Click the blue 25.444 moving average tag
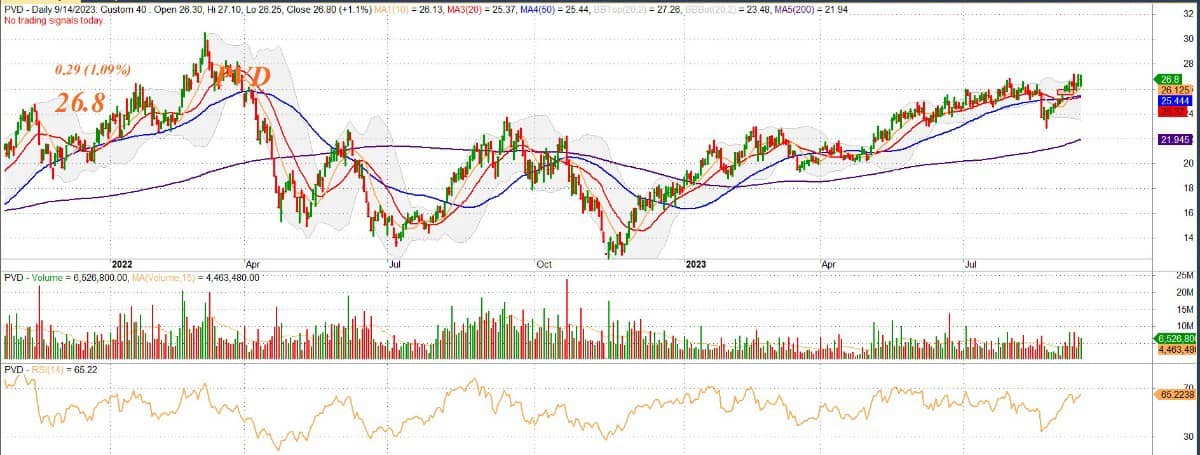The width and height of the screenshot is (1200, 455). (1175, 101)
